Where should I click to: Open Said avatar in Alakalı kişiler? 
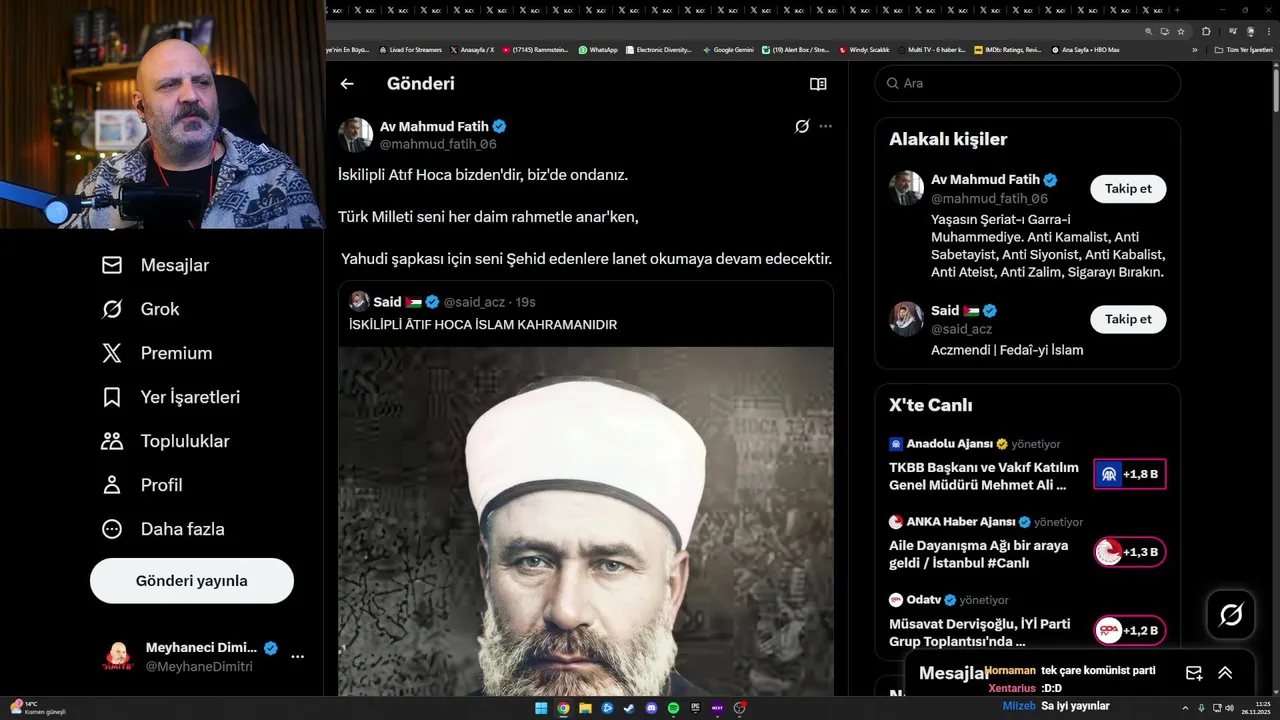click(906, 319)
